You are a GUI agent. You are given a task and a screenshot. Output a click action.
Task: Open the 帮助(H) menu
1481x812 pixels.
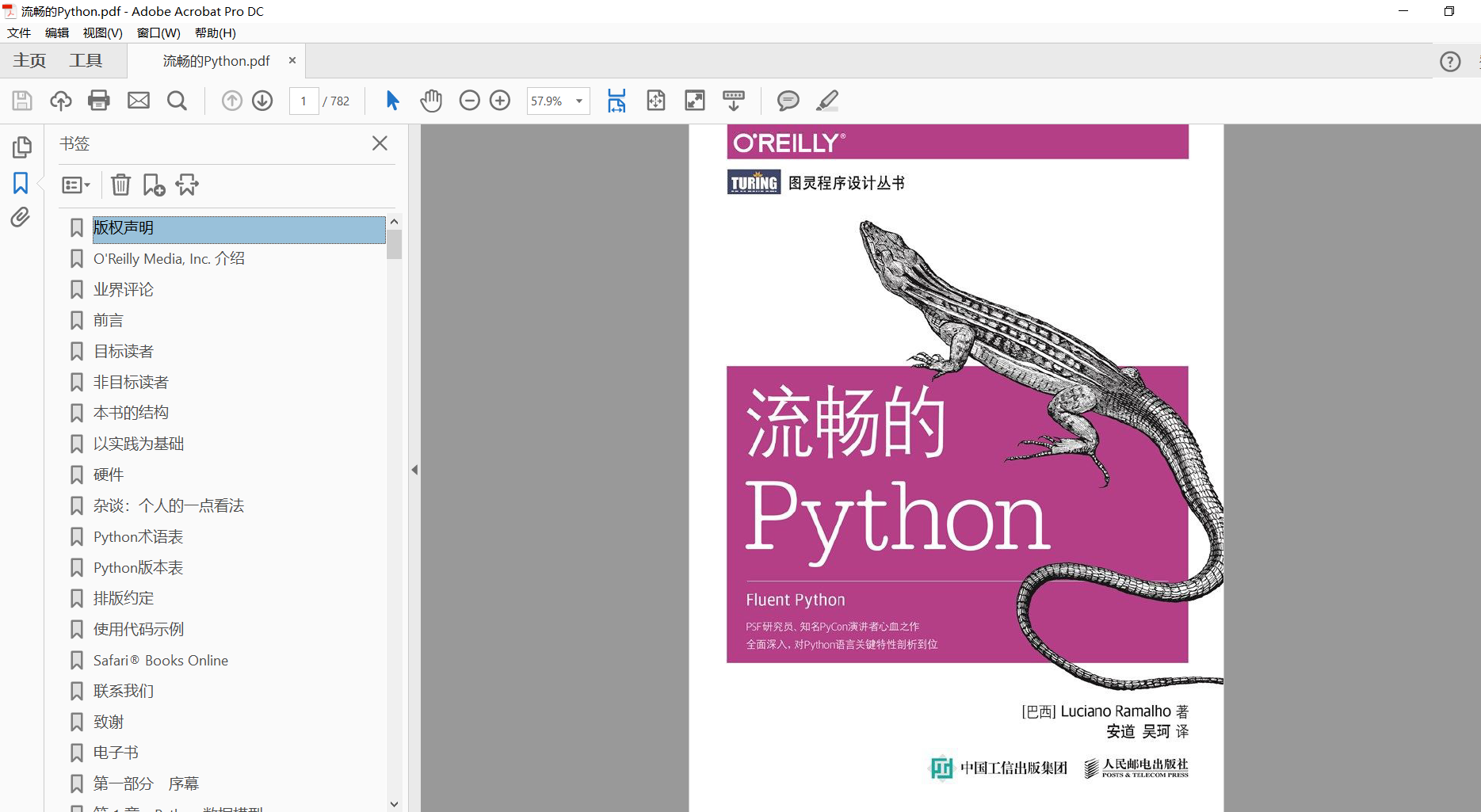(x=215, y=32)
